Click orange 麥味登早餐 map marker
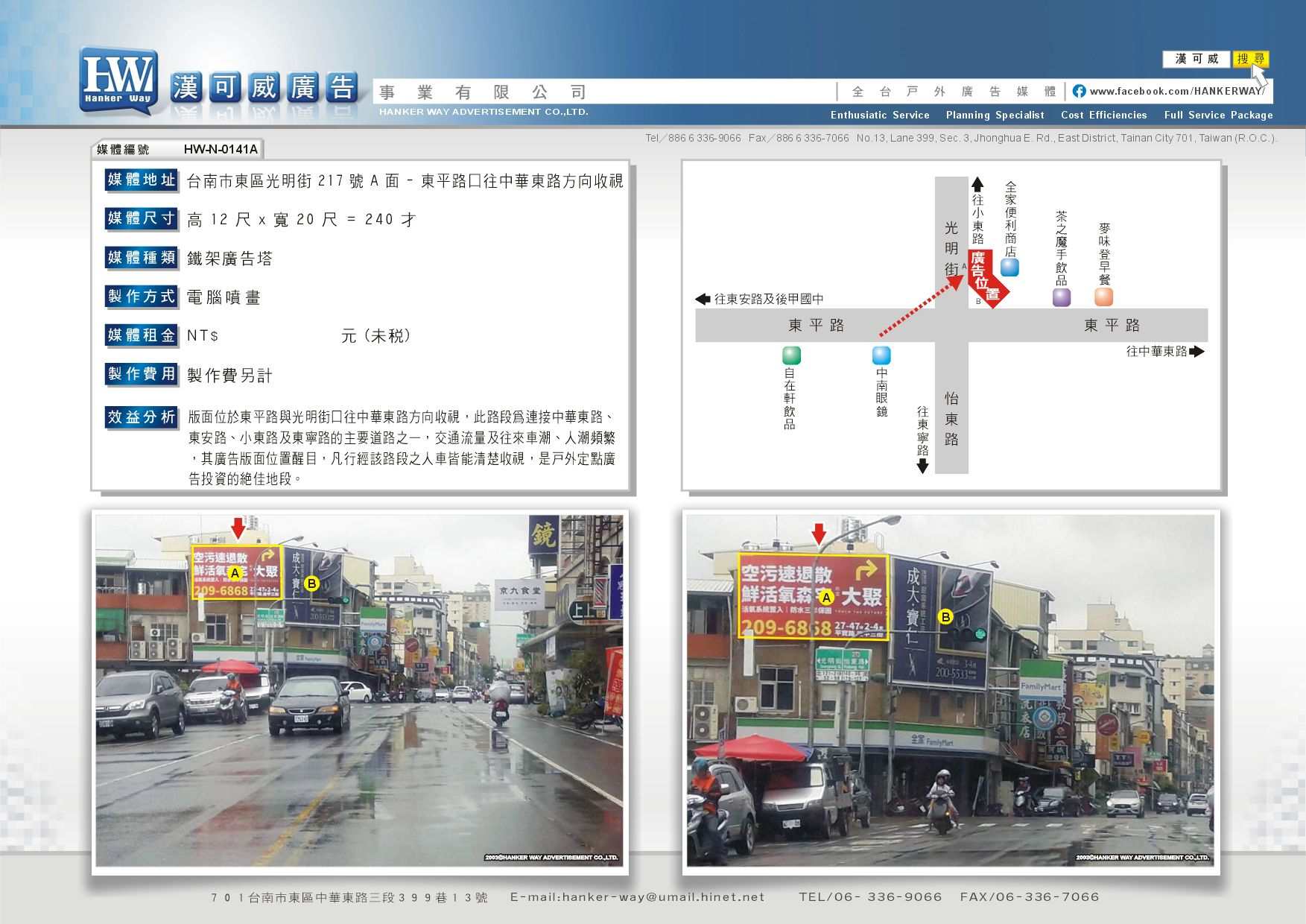This screenshot has width=1306, height=924. click(1103, 297)
